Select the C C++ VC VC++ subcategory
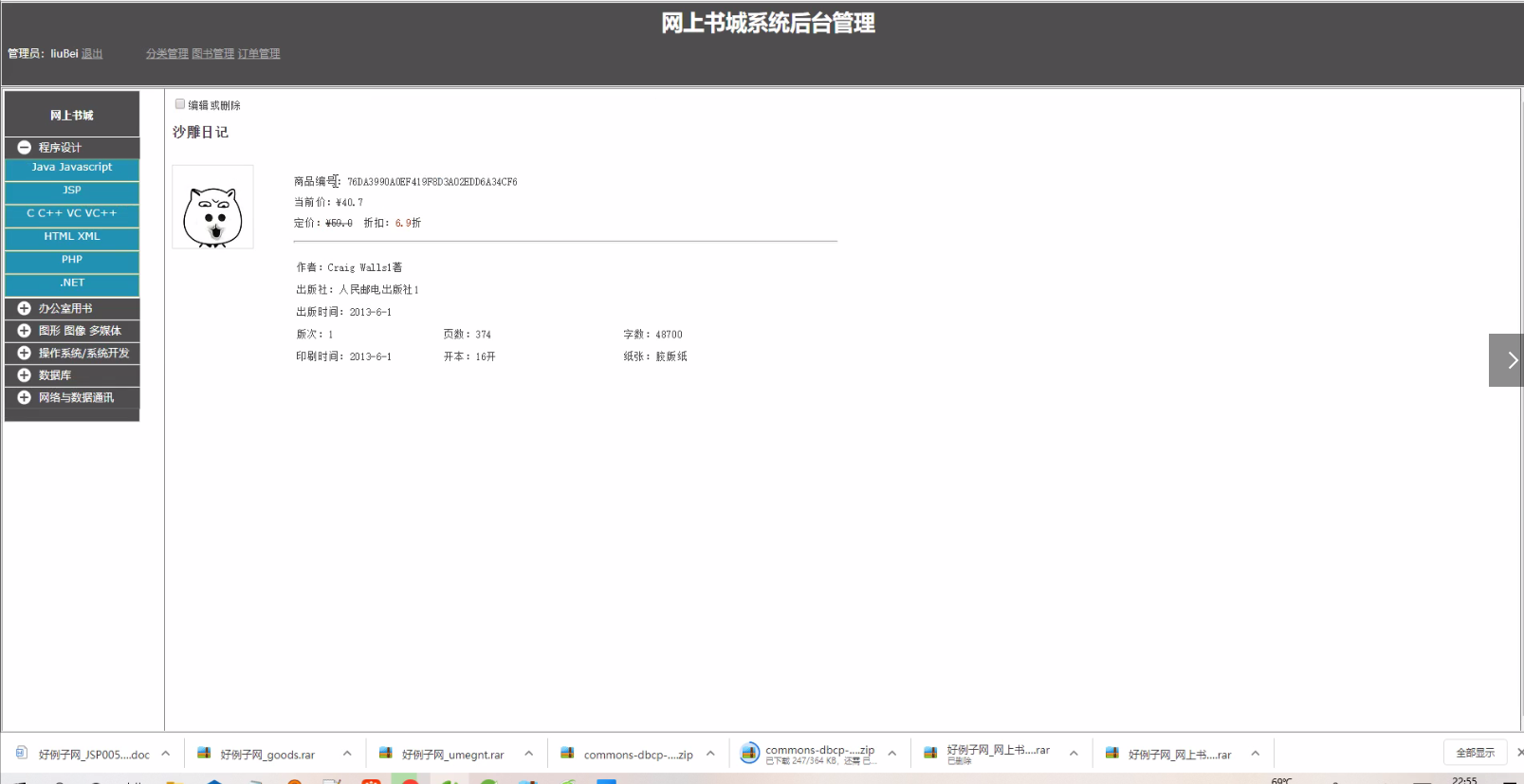The width and height of the screenshot is (1524, 784). [x=72, y=214]
